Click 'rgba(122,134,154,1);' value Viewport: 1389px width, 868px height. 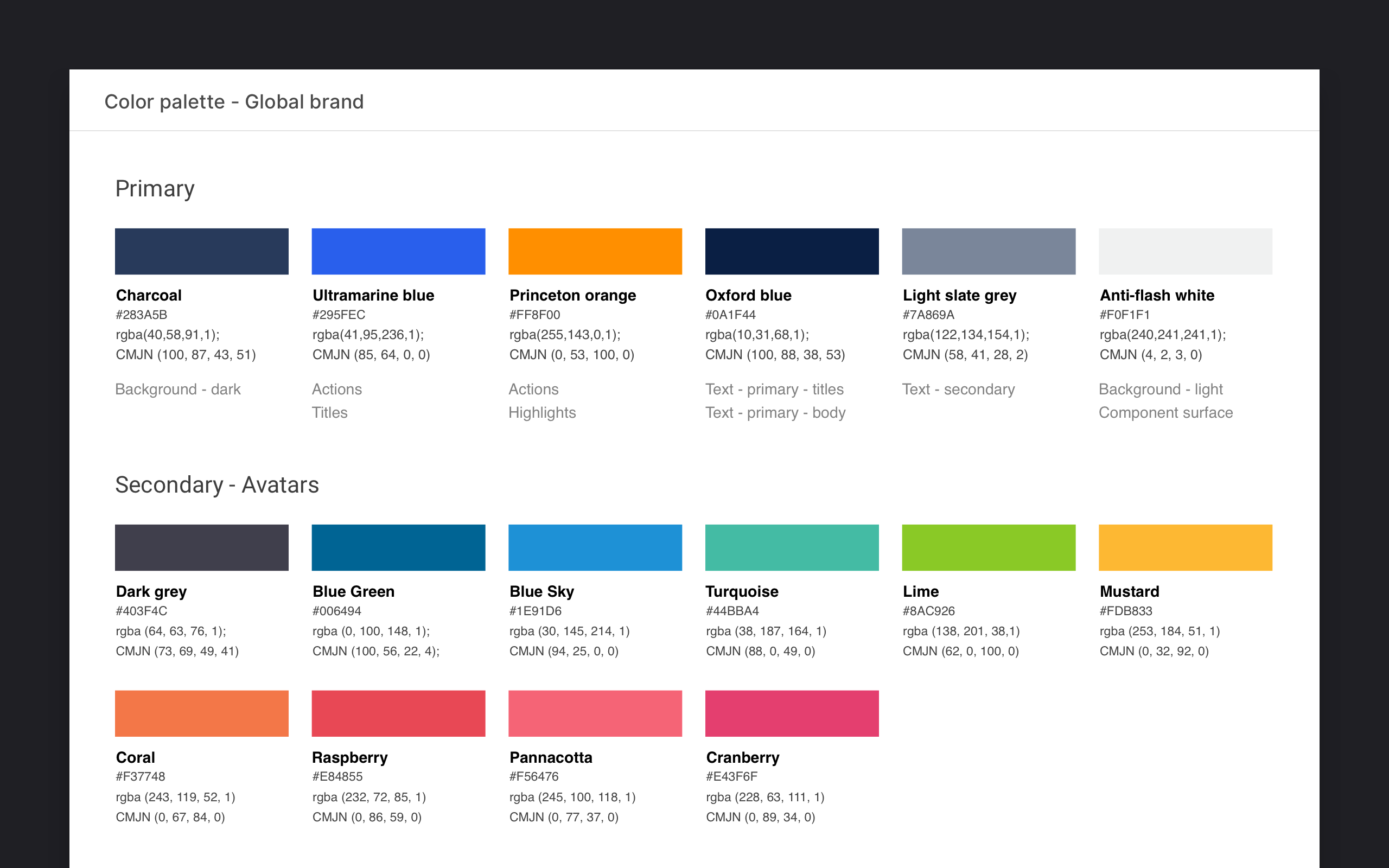[966, 335]
